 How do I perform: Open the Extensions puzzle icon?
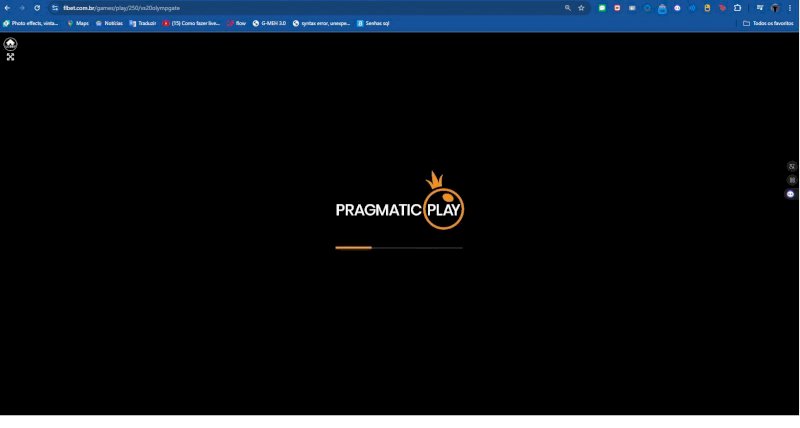pos(737,8)
